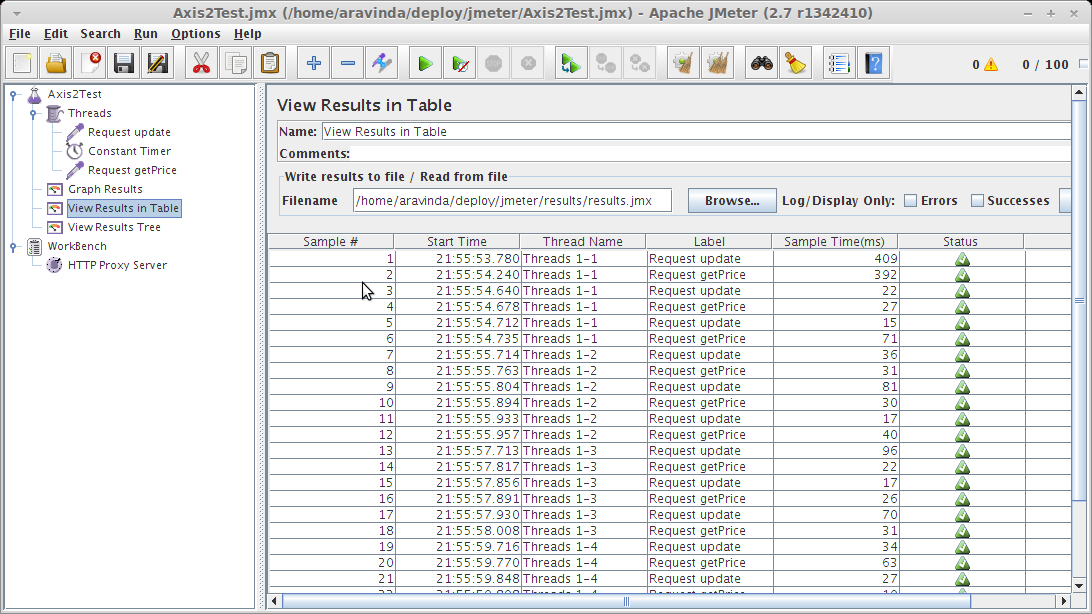Open the Search menu
The image size is (1092, 614).
100,33
